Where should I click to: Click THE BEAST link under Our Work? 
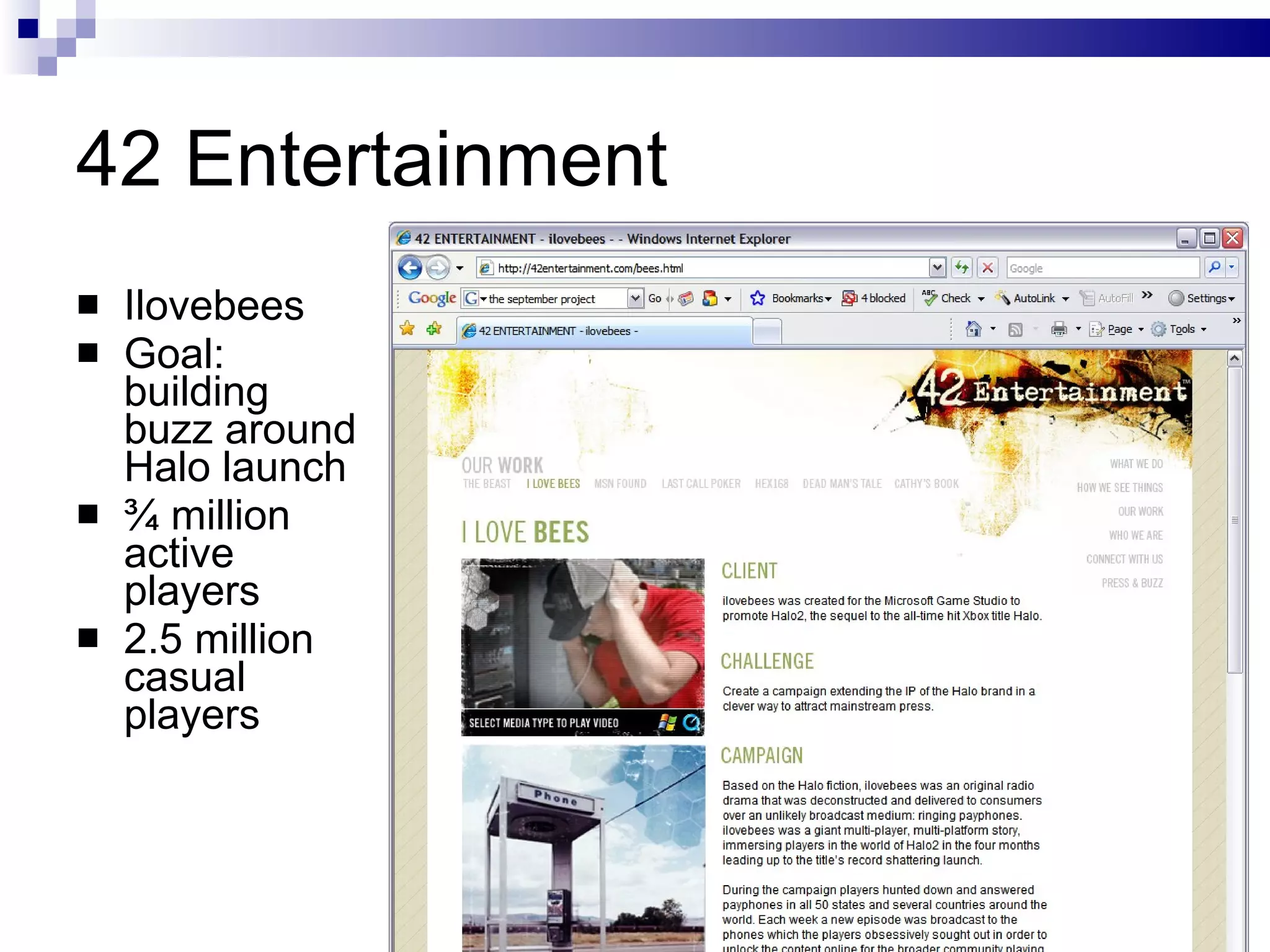(487, 484)
